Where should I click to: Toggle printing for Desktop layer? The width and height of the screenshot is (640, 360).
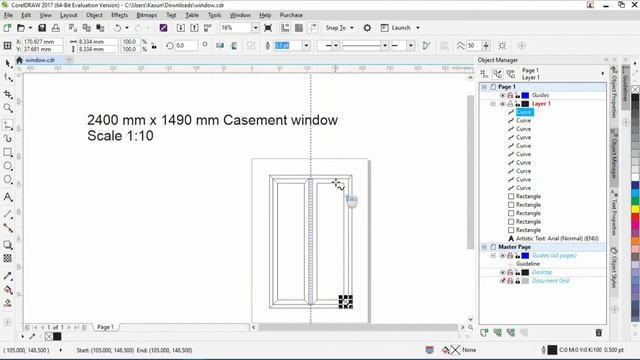click(510, 272)
